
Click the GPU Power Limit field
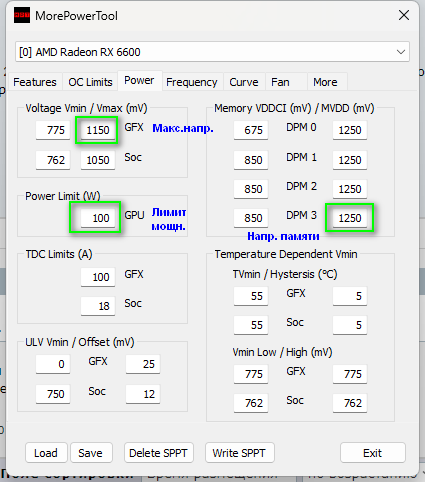[98, 218]
